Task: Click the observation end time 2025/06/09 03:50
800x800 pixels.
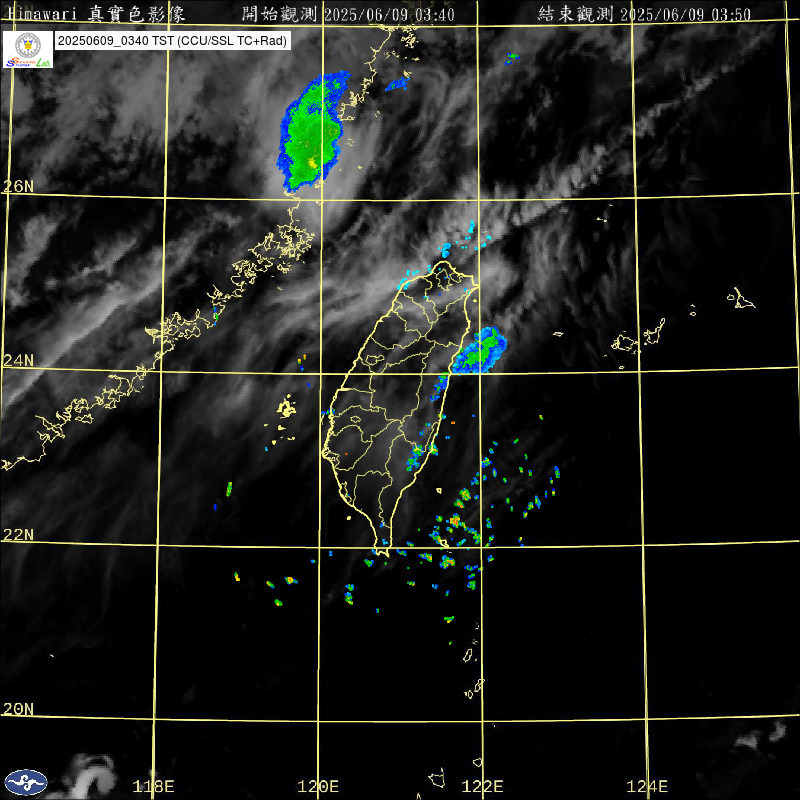Action: coord(685,14)
